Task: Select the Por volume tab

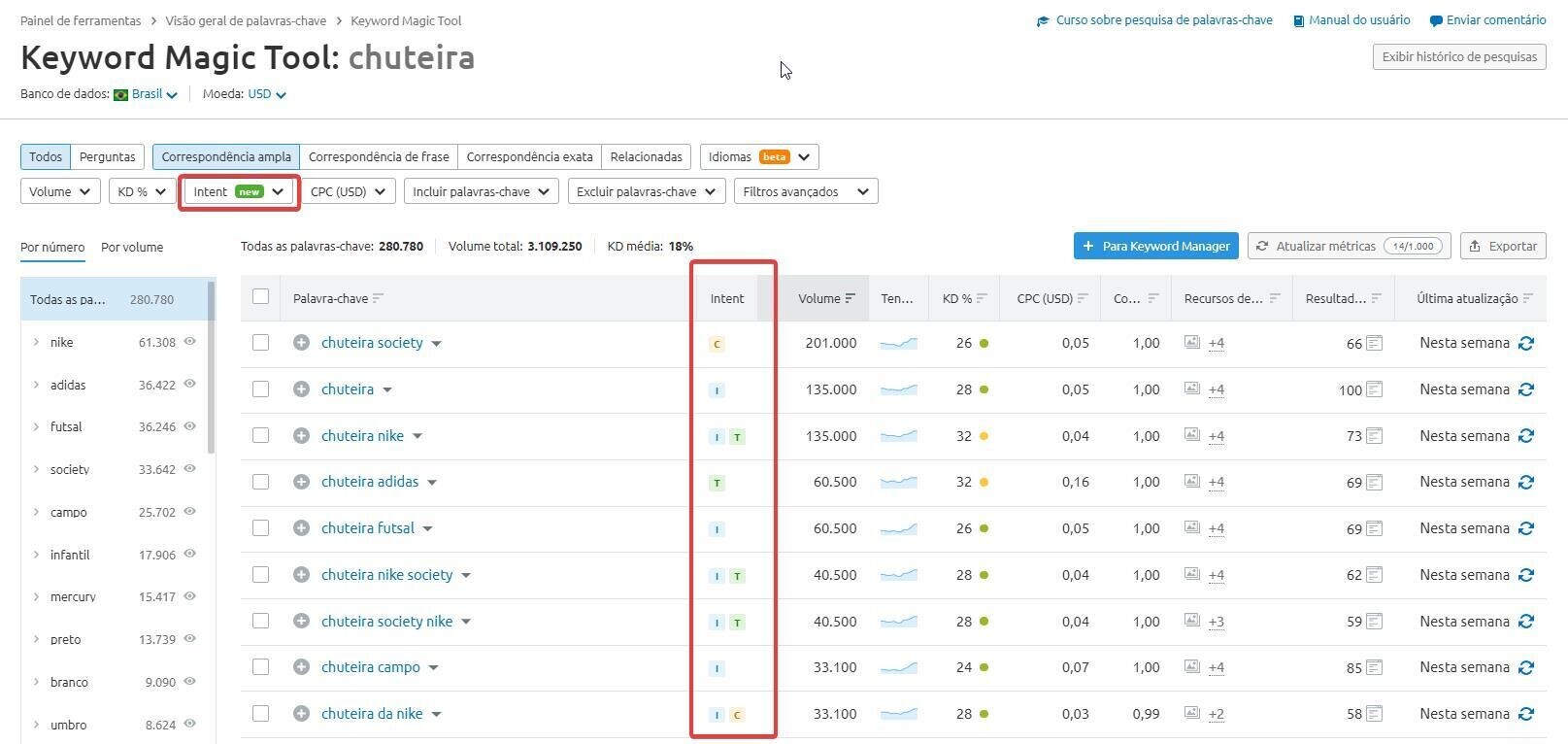Action: point(132,247)
